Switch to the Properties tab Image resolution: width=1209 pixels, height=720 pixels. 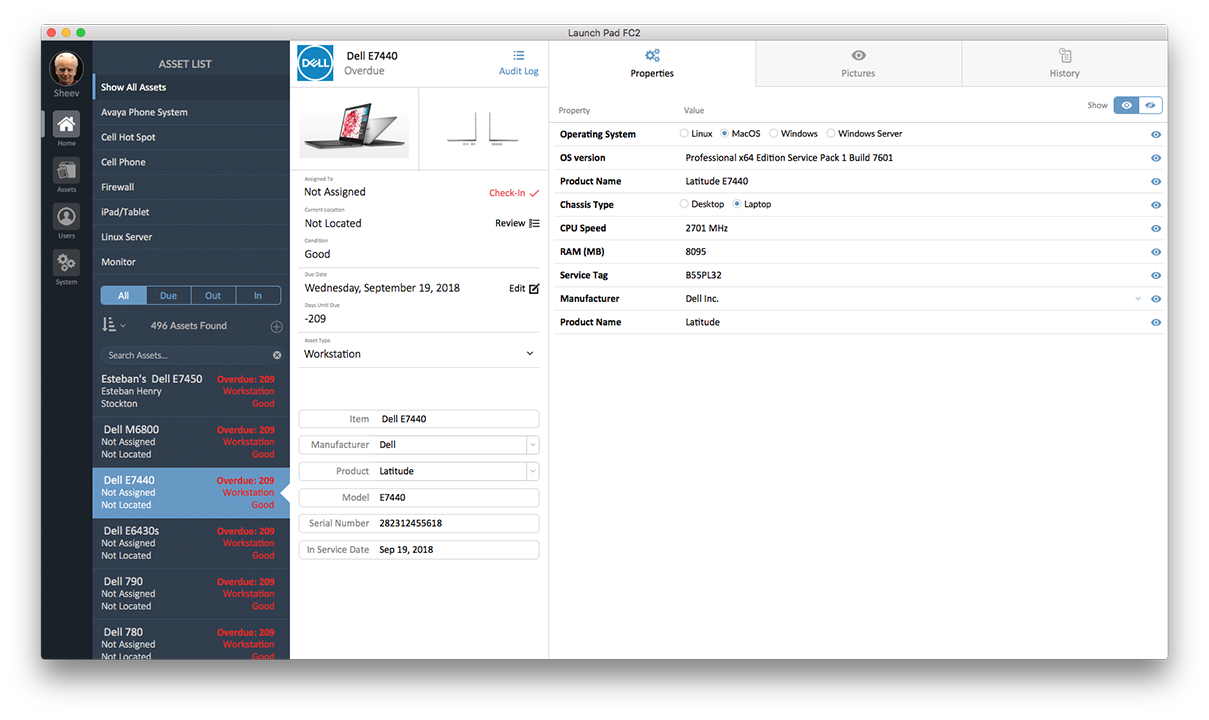(652, 64)
